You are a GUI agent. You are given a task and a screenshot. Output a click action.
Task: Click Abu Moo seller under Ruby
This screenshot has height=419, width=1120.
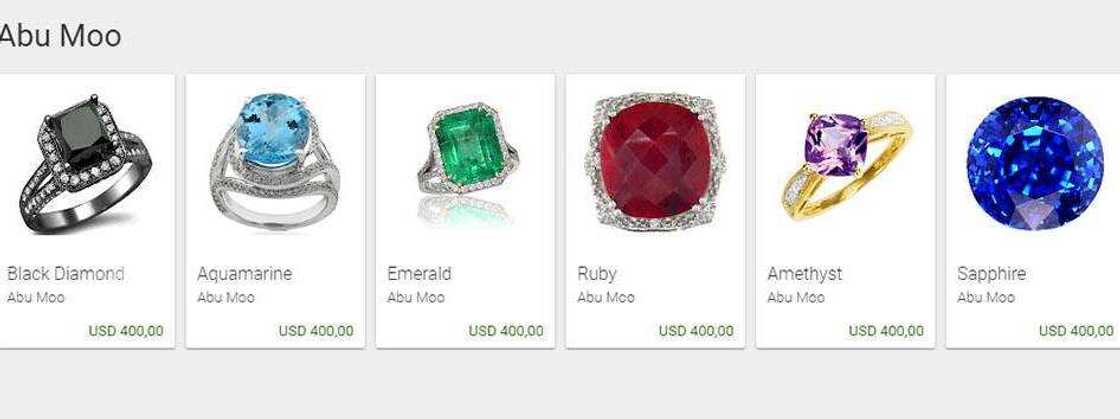(606, 298)
